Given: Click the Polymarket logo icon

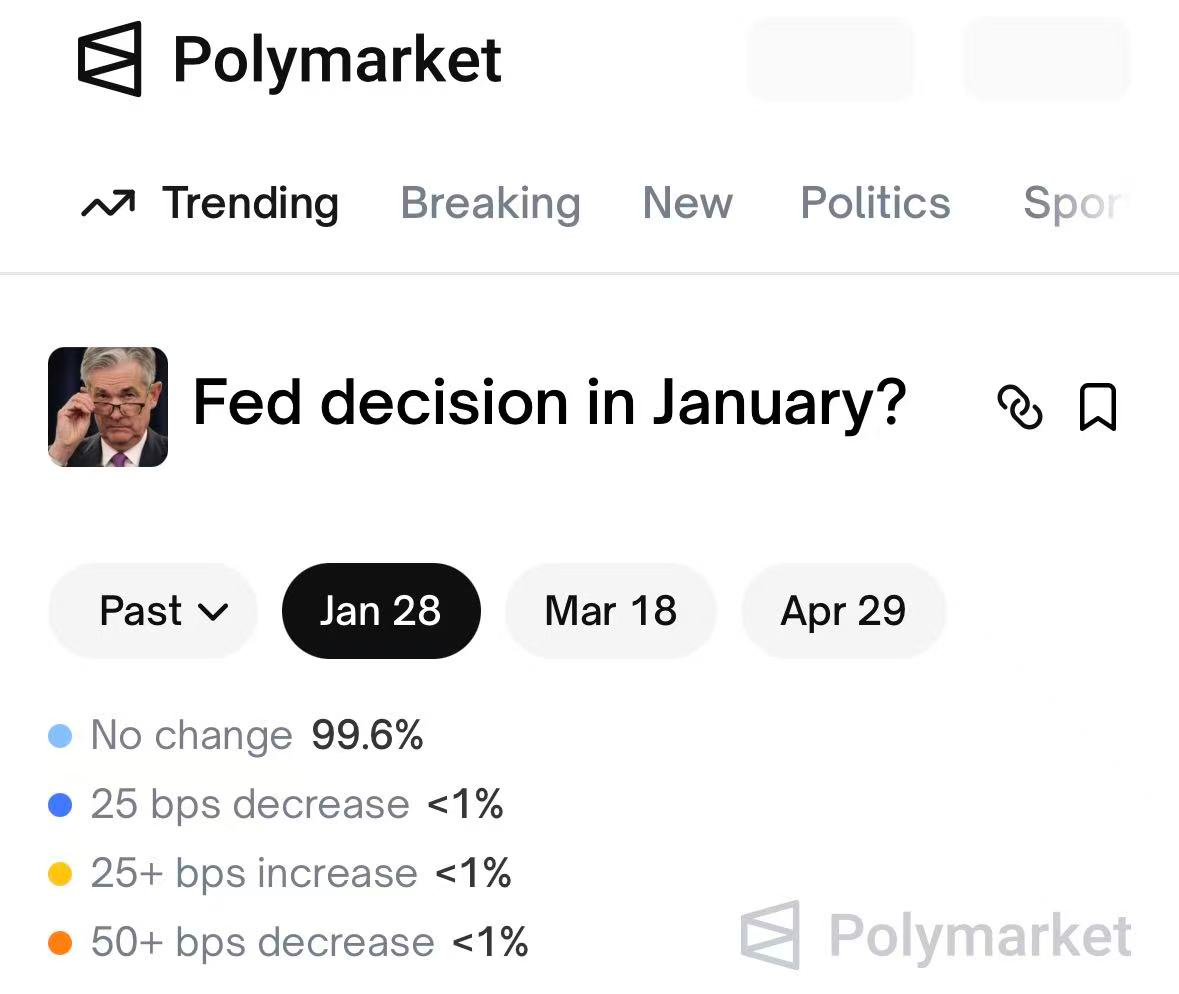Looking at the screenshot, I should (x=109, y=60).
